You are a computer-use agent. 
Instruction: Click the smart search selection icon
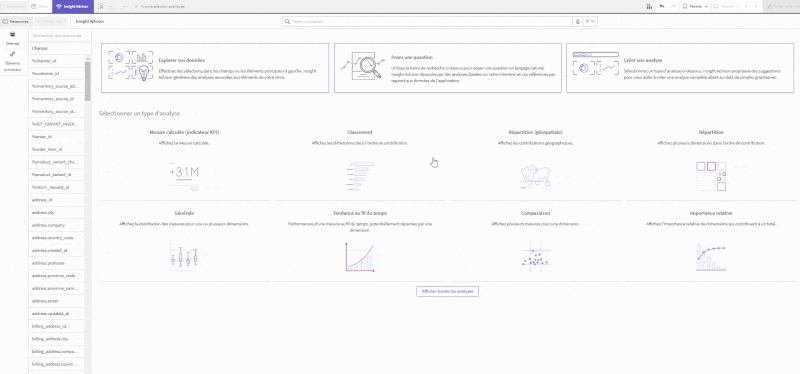(x=100, y=7)
